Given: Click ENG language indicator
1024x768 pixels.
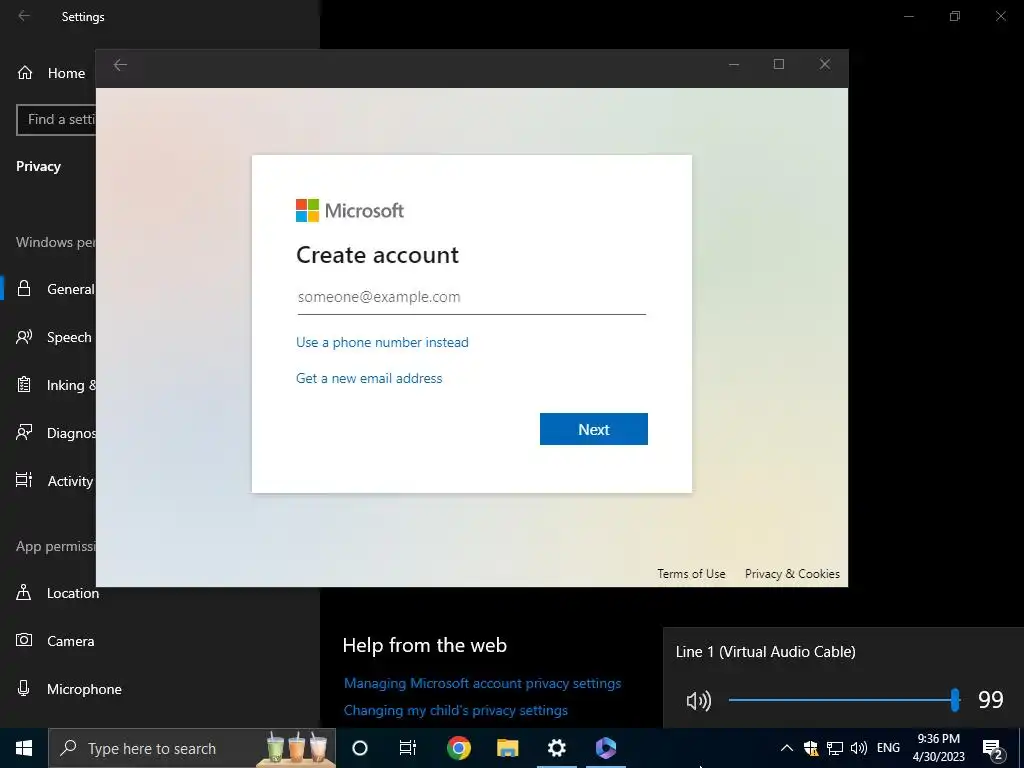Looking at the screenshot, I should pos(888,748).
